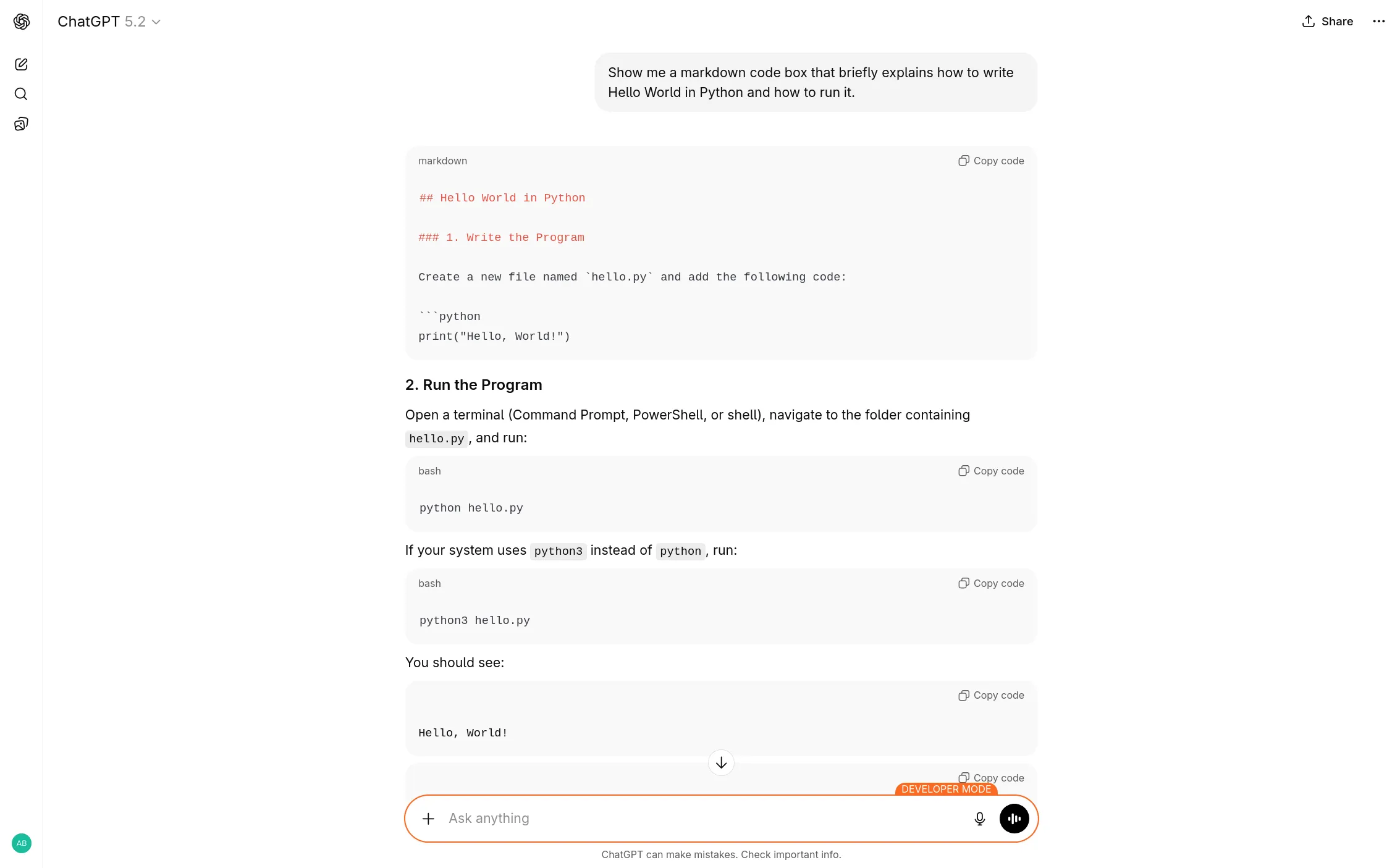The width and height of the screenshot is (1400, 868).
Task: Open the attachment plus icon
Action: (x=428, y=818)
